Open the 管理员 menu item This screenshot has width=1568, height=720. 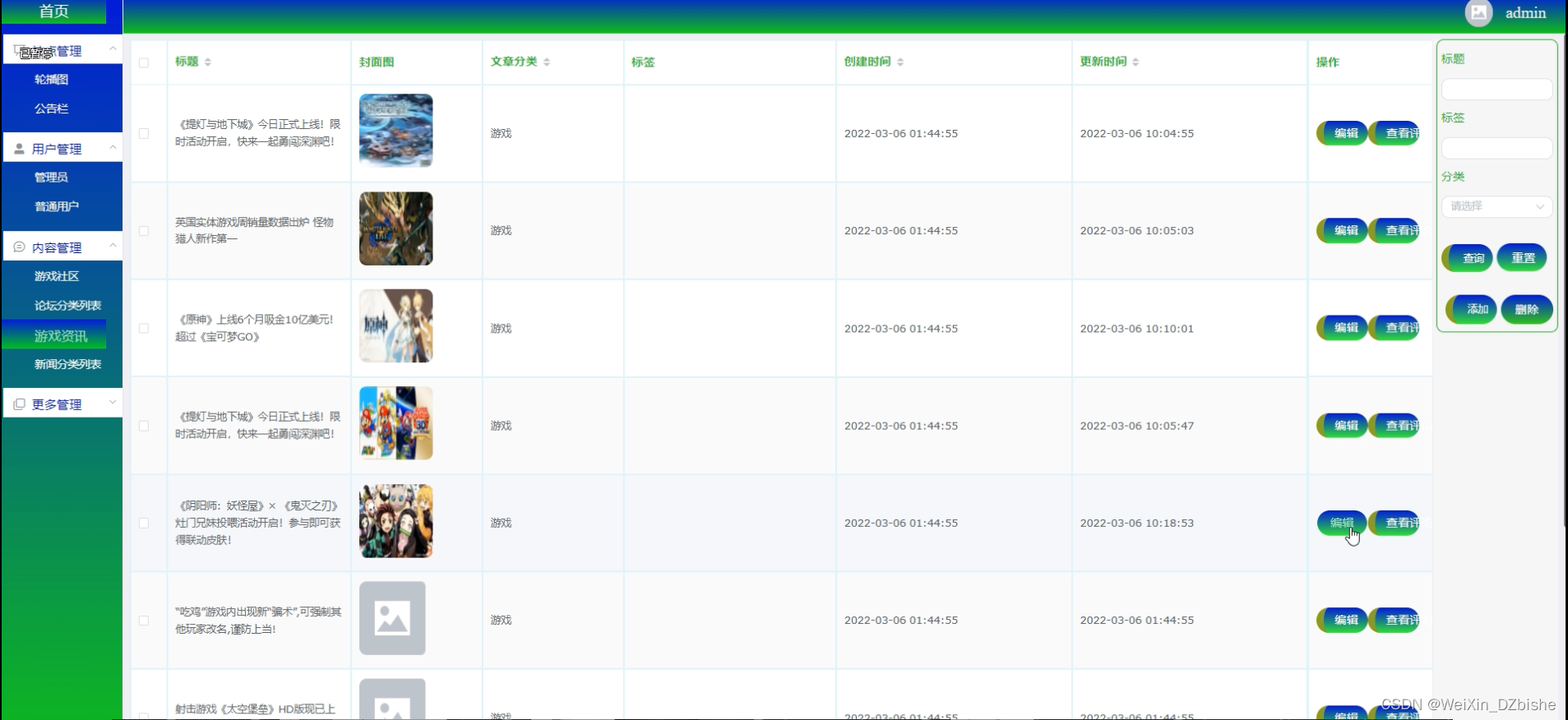[51, 177]
